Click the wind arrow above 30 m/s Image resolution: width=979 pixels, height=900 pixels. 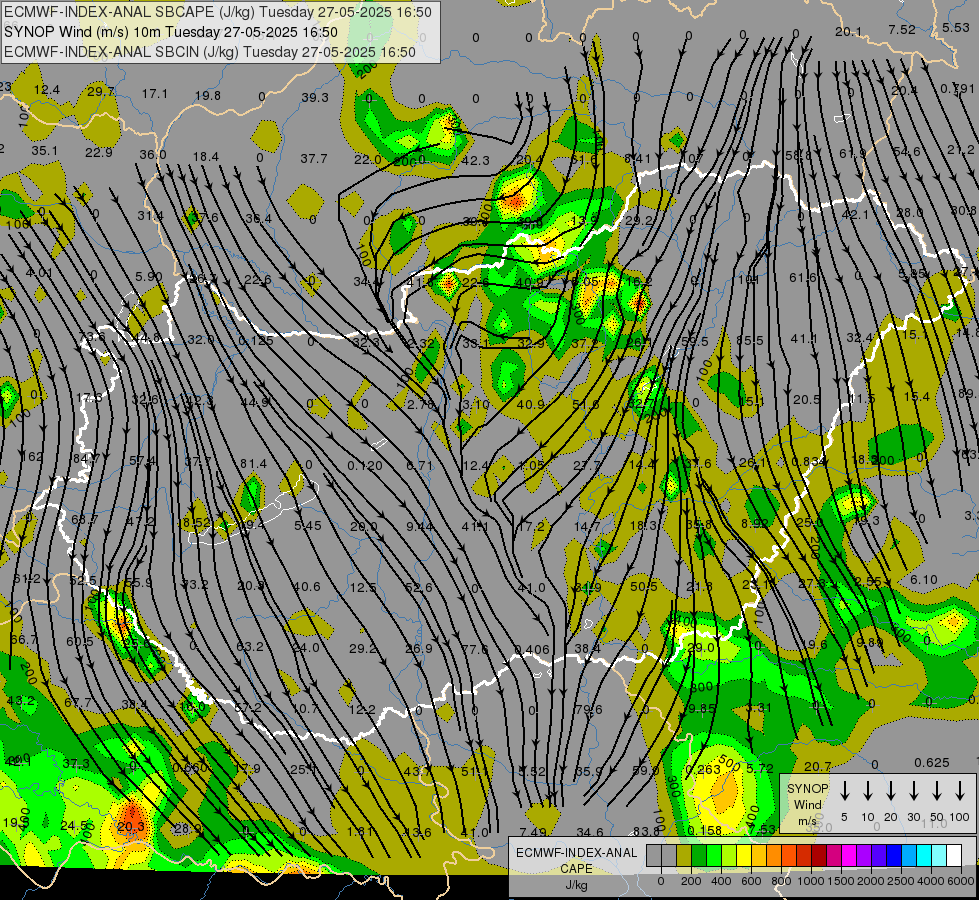point(913,790)
